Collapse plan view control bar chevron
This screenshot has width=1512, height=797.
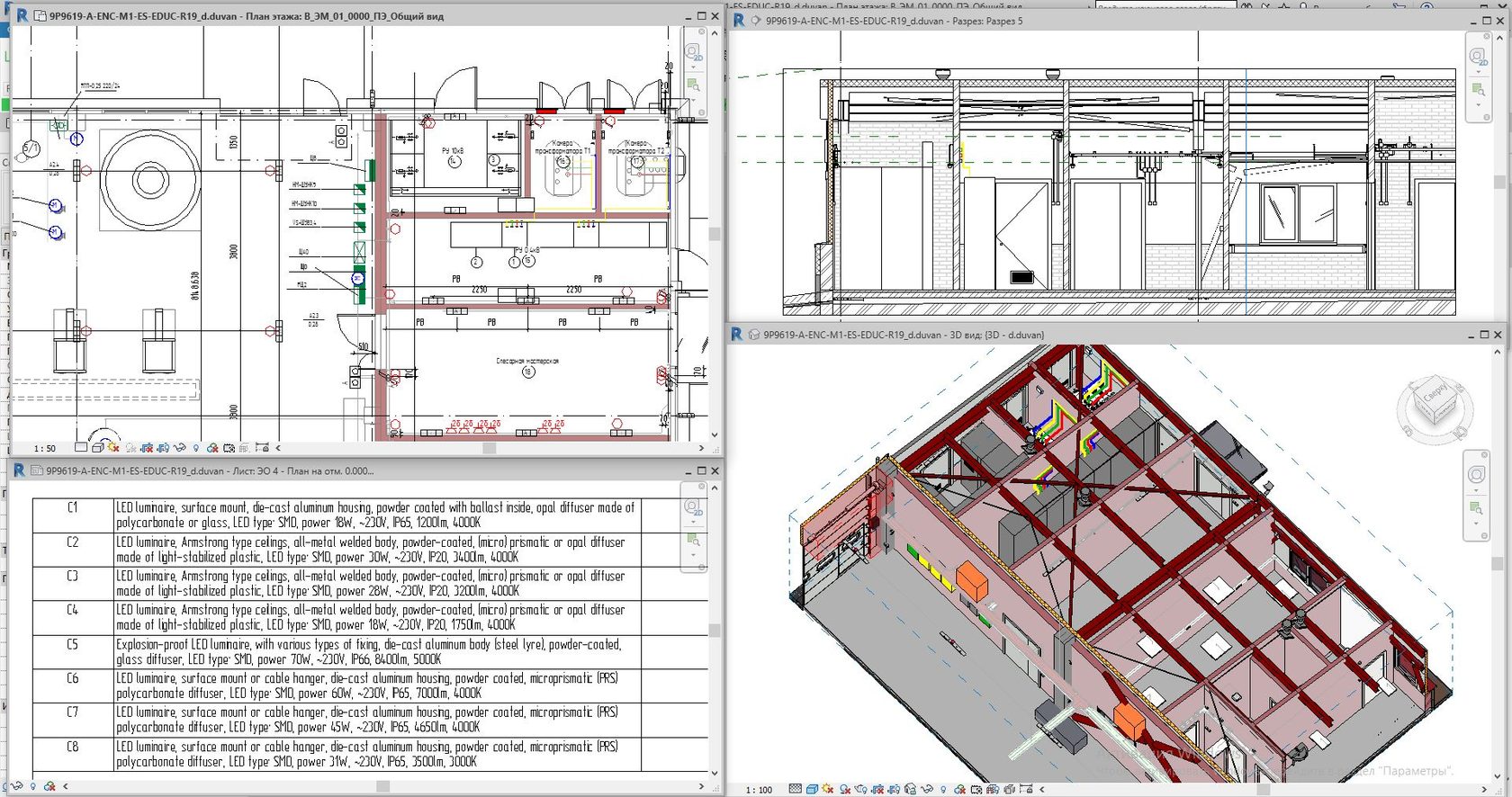pyautogui.click(x=278, y=447)
